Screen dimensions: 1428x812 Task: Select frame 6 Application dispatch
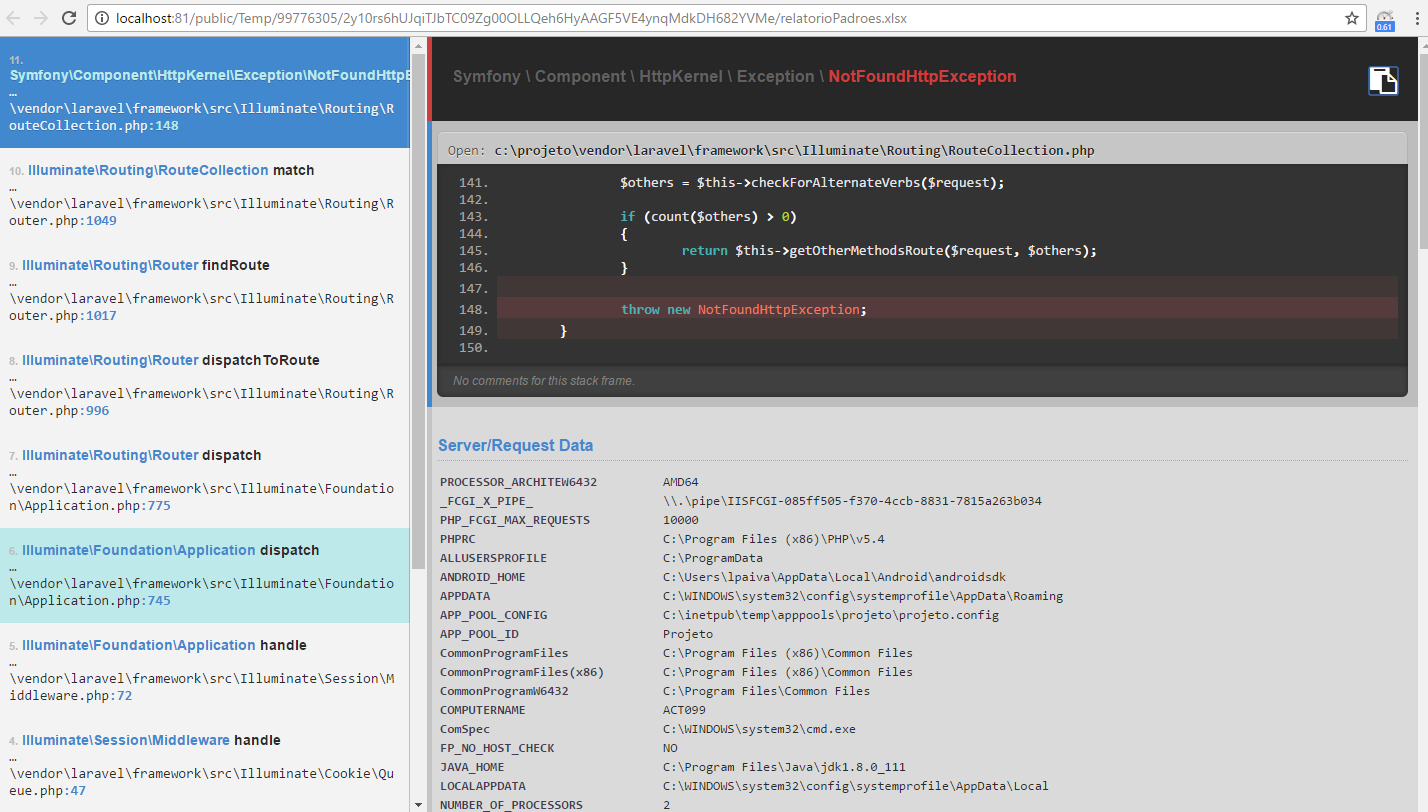pyautogui.click(x=205, y=575)
